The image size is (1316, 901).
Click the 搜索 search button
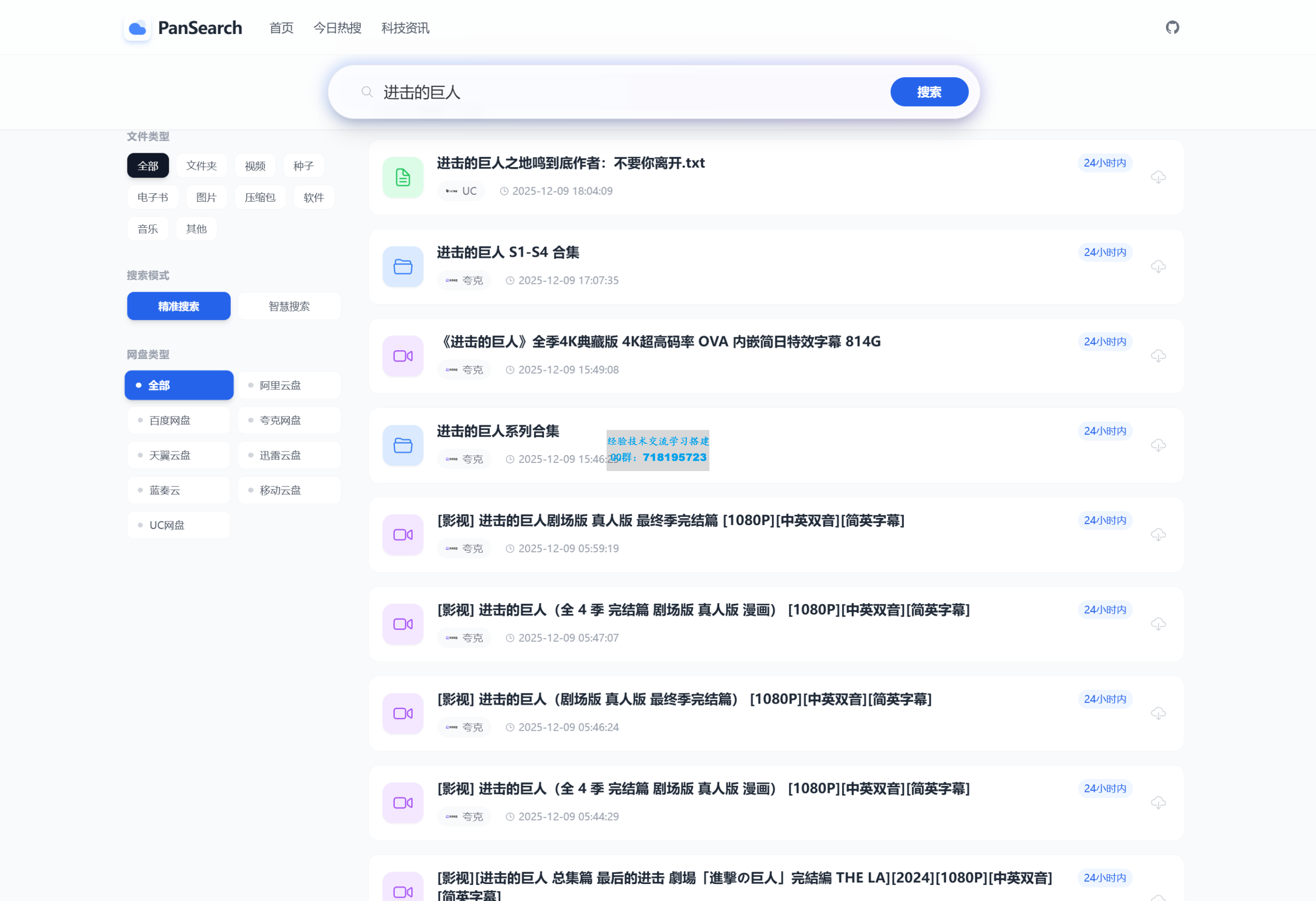929,91
